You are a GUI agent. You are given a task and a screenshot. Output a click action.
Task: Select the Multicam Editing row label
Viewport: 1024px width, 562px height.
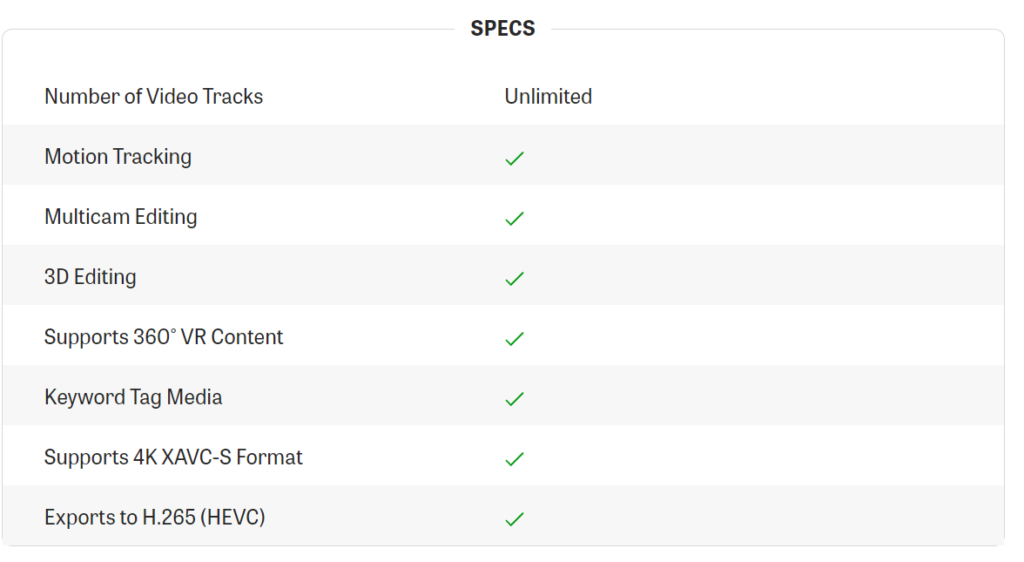pyautogui.click(x=121, y=217)
